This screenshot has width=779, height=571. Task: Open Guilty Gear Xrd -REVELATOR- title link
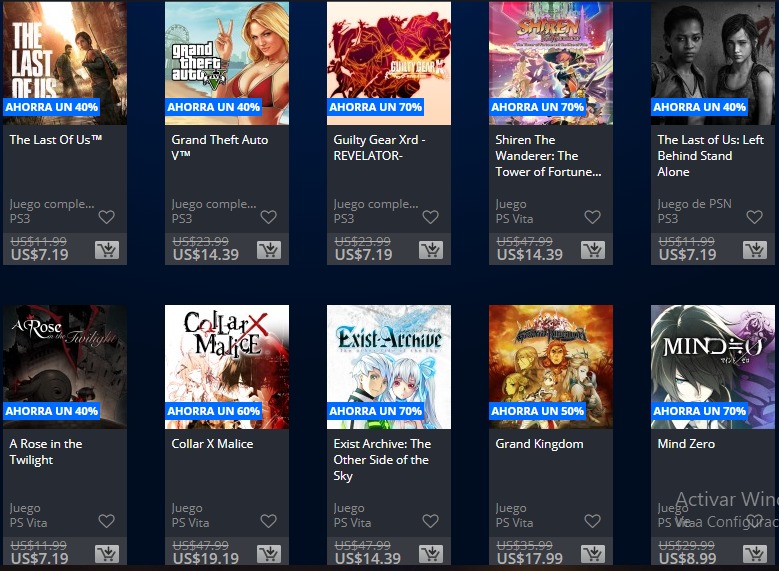tap(379, 148)
